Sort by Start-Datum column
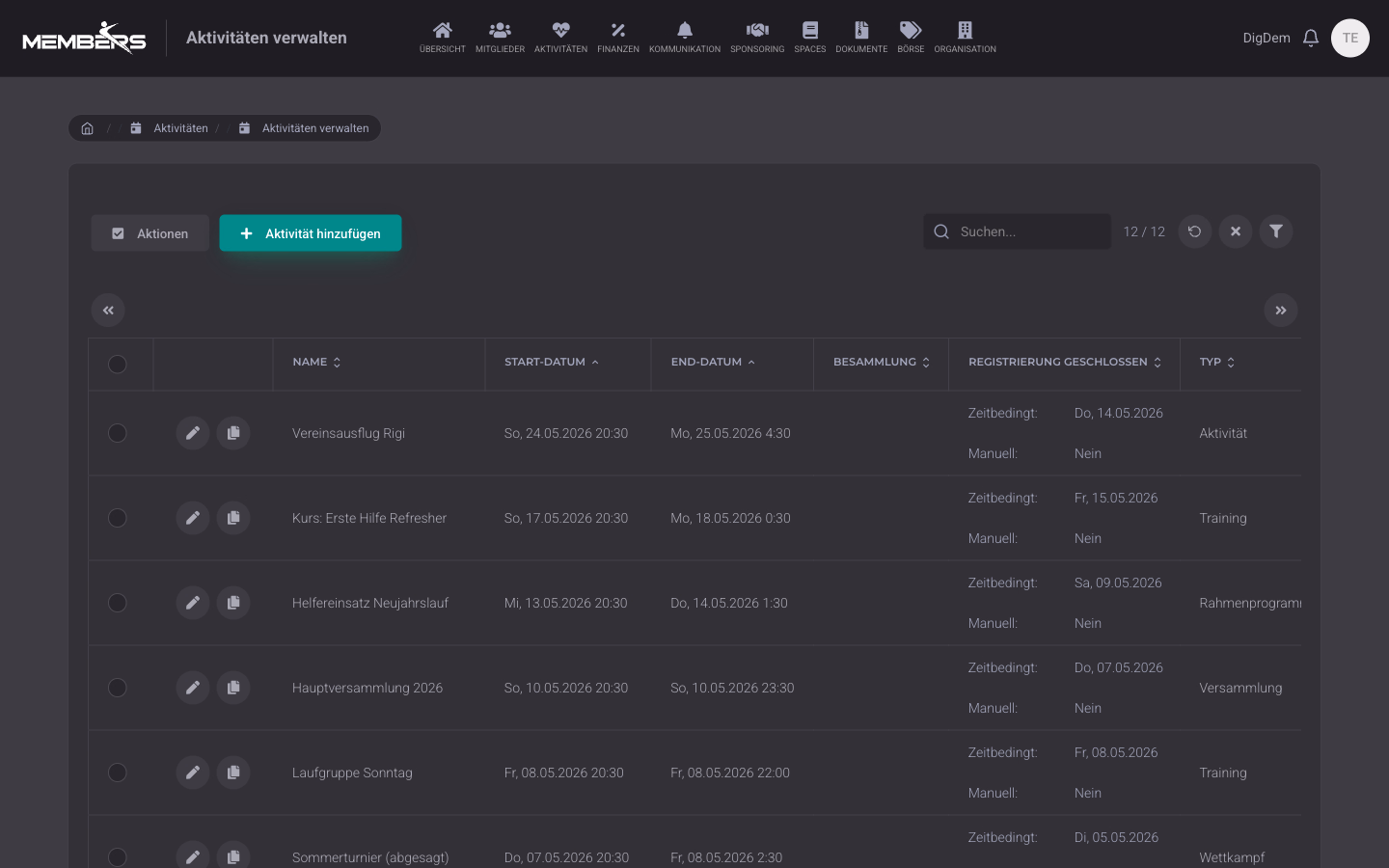This screenshot has width=1389, height=868. coord(552,363)
